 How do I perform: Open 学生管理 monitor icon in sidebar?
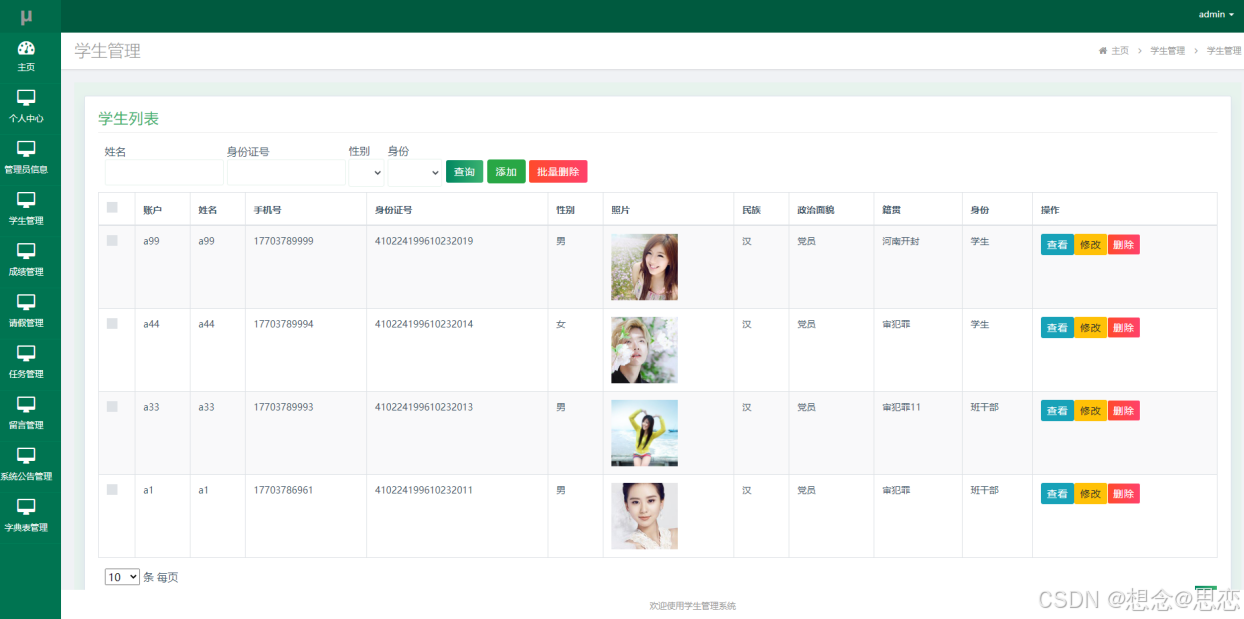(x=26, y=200)
